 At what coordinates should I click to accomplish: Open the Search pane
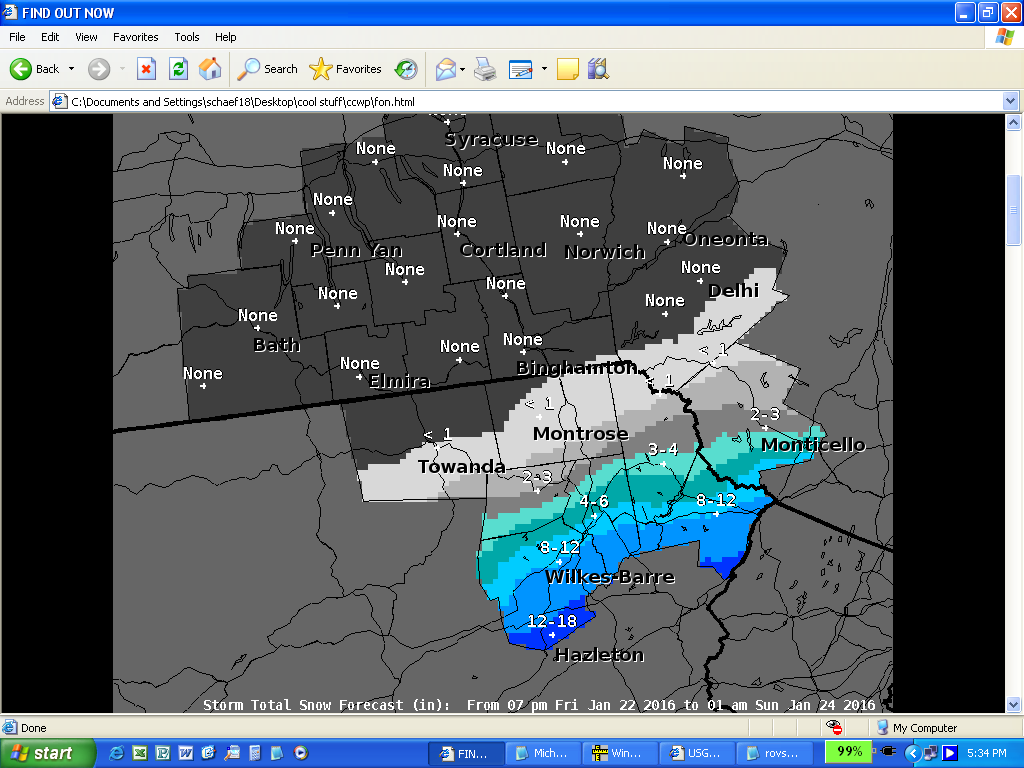click(x=267, y=69)
